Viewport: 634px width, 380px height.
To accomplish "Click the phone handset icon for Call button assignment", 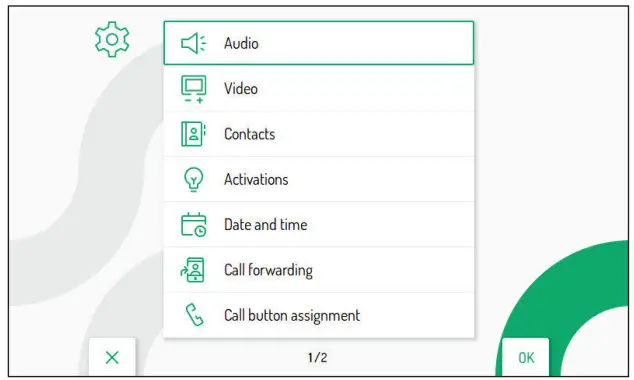I will coord(194,315).
